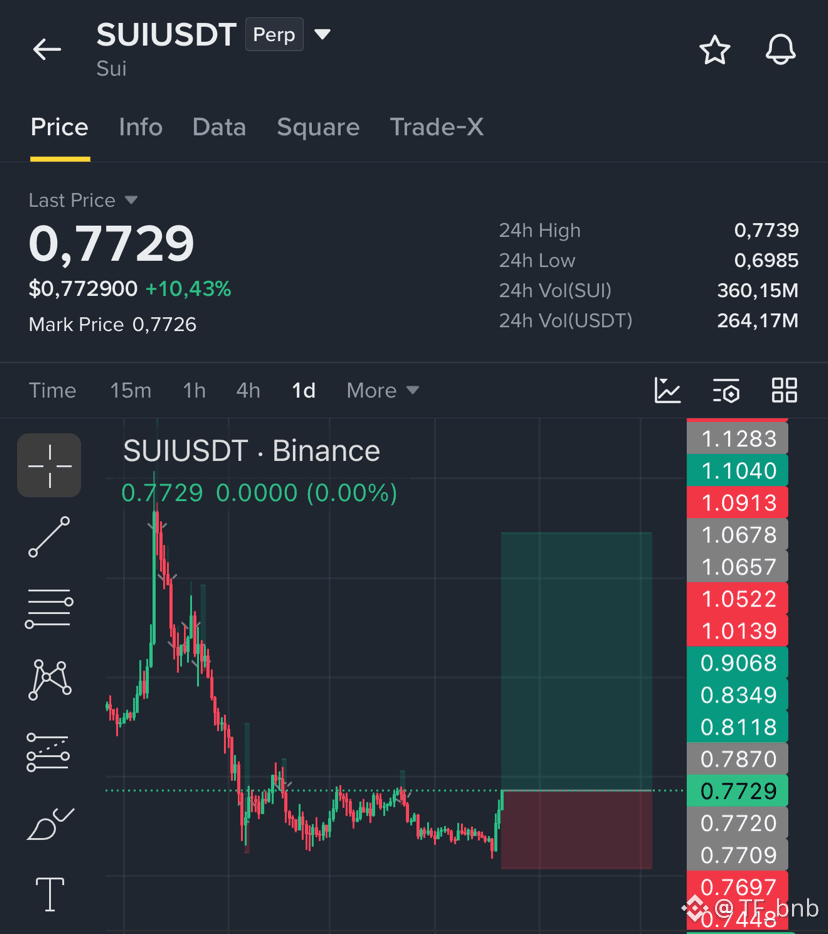The height and width of the screenshot is (934, 828).
Task: Select the 1h interval
Action: 194,391
